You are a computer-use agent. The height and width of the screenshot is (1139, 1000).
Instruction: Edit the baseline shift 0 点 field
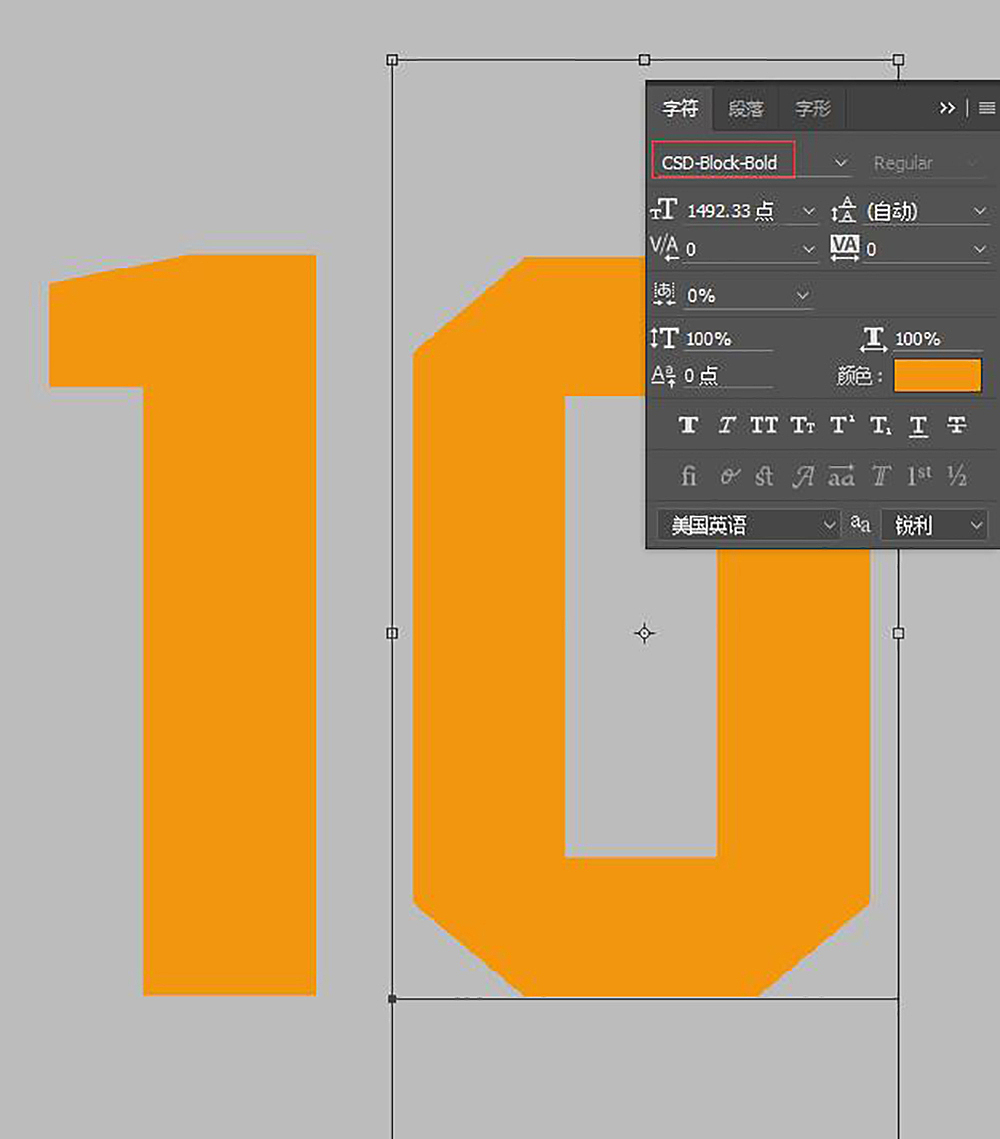pos(727,376)
